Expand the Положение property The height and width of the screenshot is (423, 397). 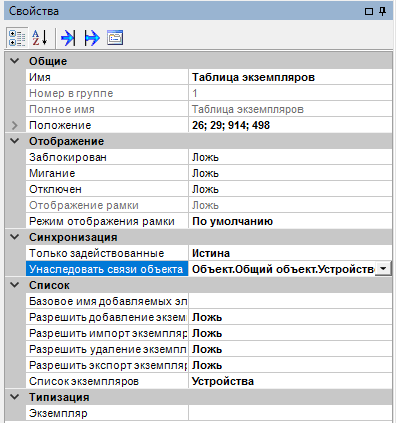15,125
